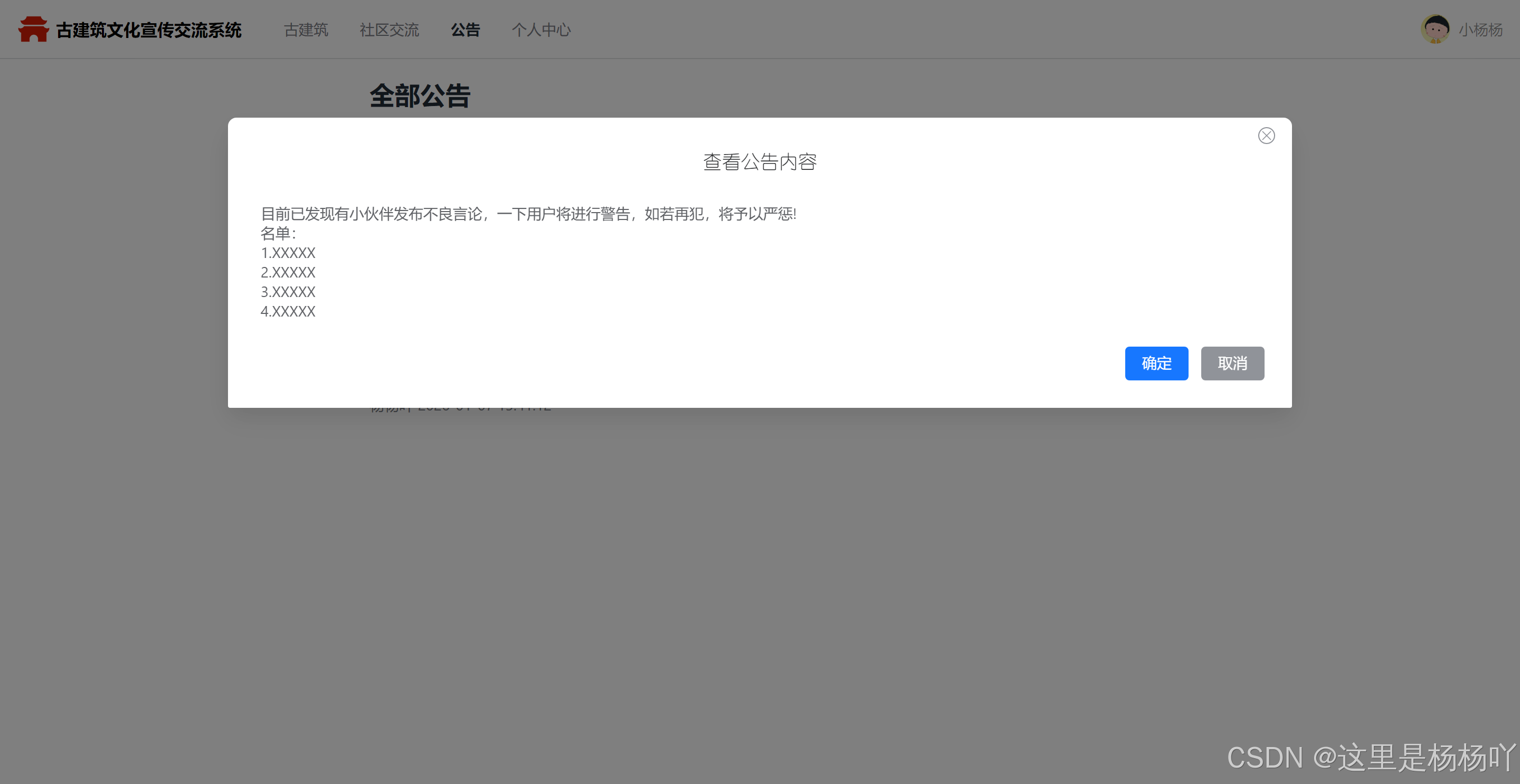Click the red ancient building logo
The width and height of the screenshot is (1520, 784).
(33, 30)
